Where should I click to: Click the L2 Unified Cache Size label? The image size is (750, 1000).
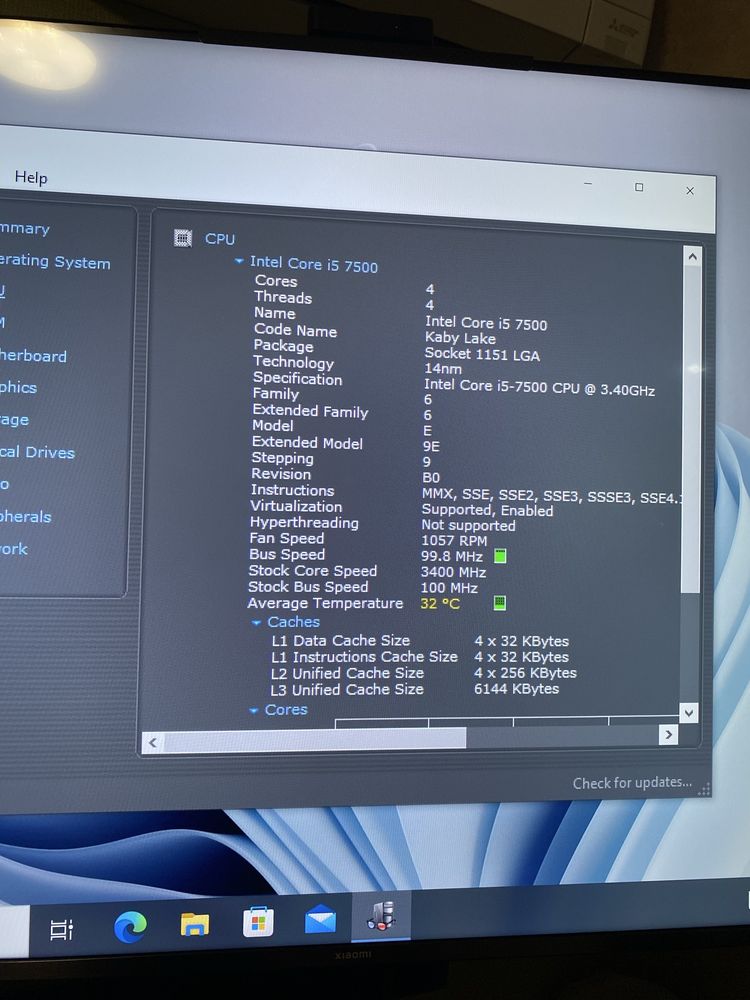(347, 673)
